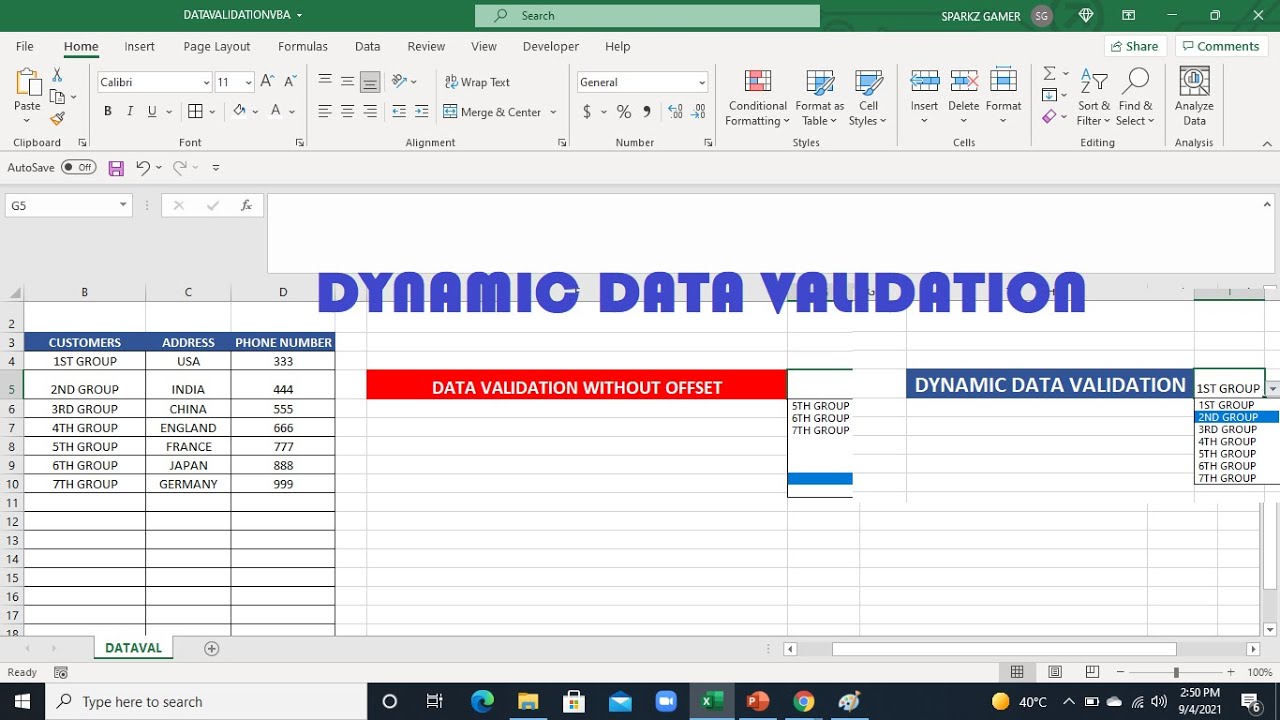Open Conditional Formatting
Viewport: 1280px width, 720px height.
757,98
